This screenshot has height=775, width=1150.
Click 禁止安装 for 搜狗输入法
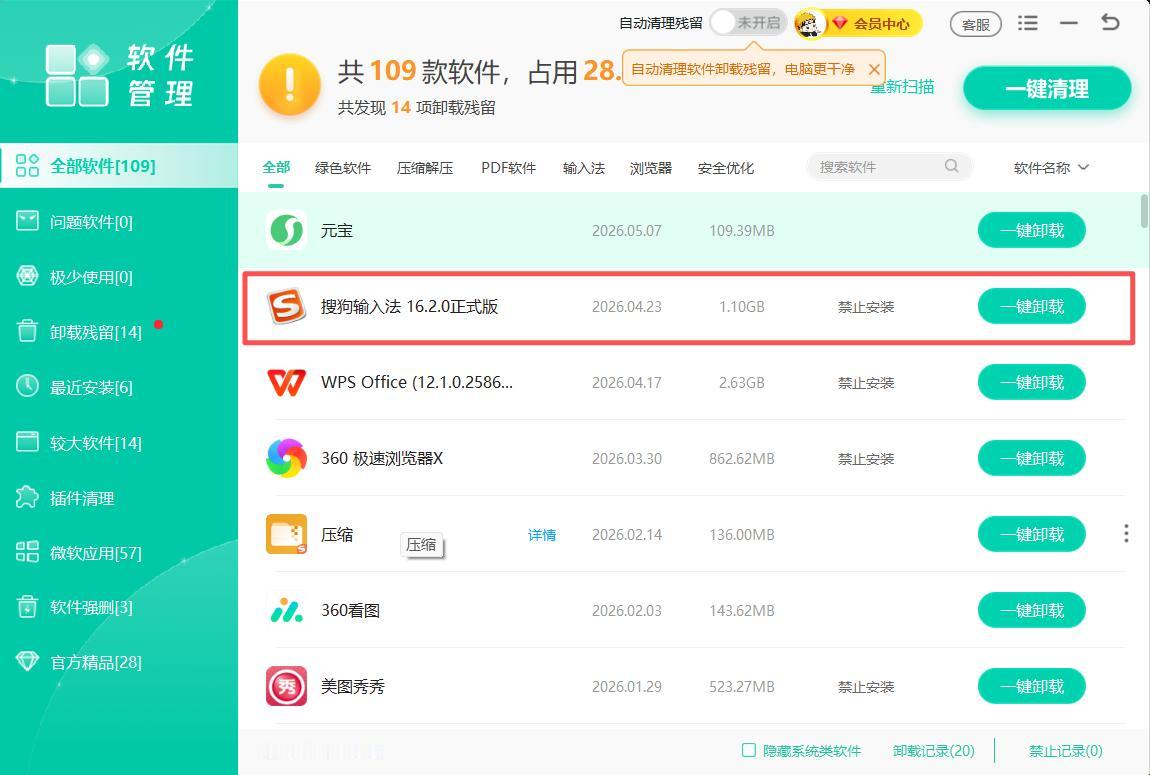[x=866, y=307]
